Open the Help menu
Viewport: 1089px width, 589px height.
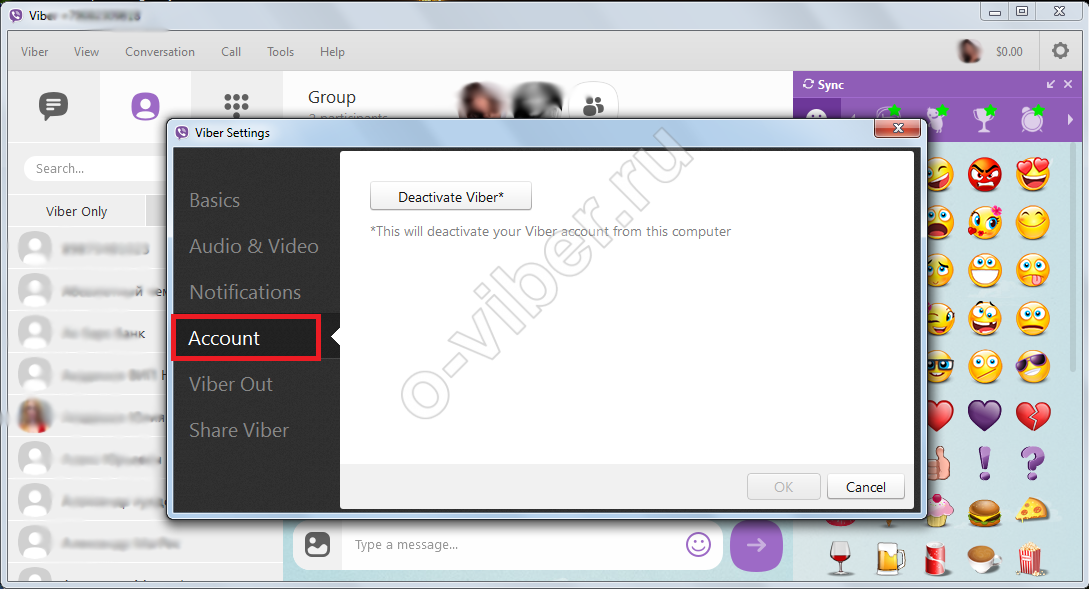tap(332, 51)
